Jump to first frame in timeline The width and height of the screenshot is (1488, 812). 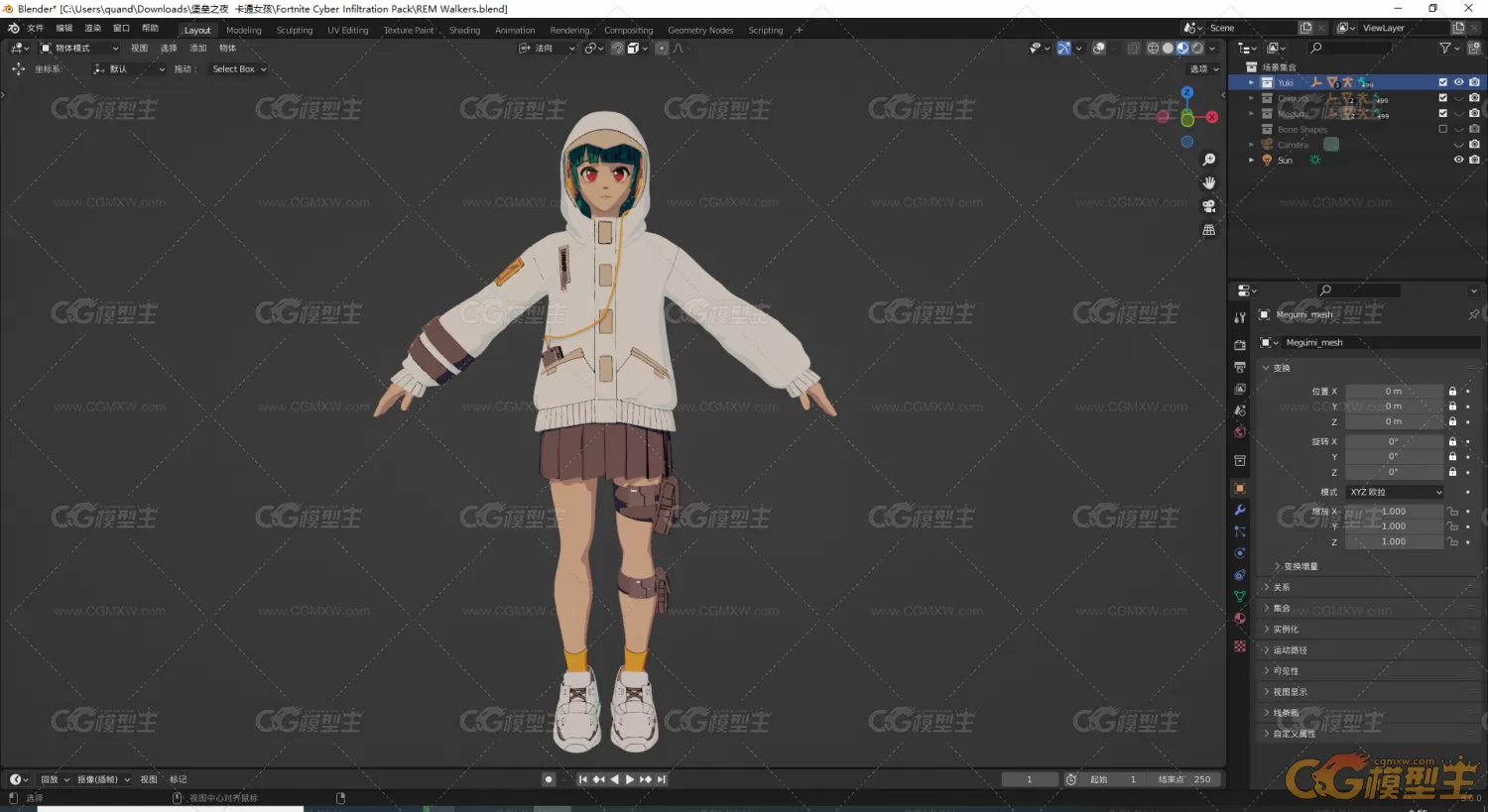(582, 779)
